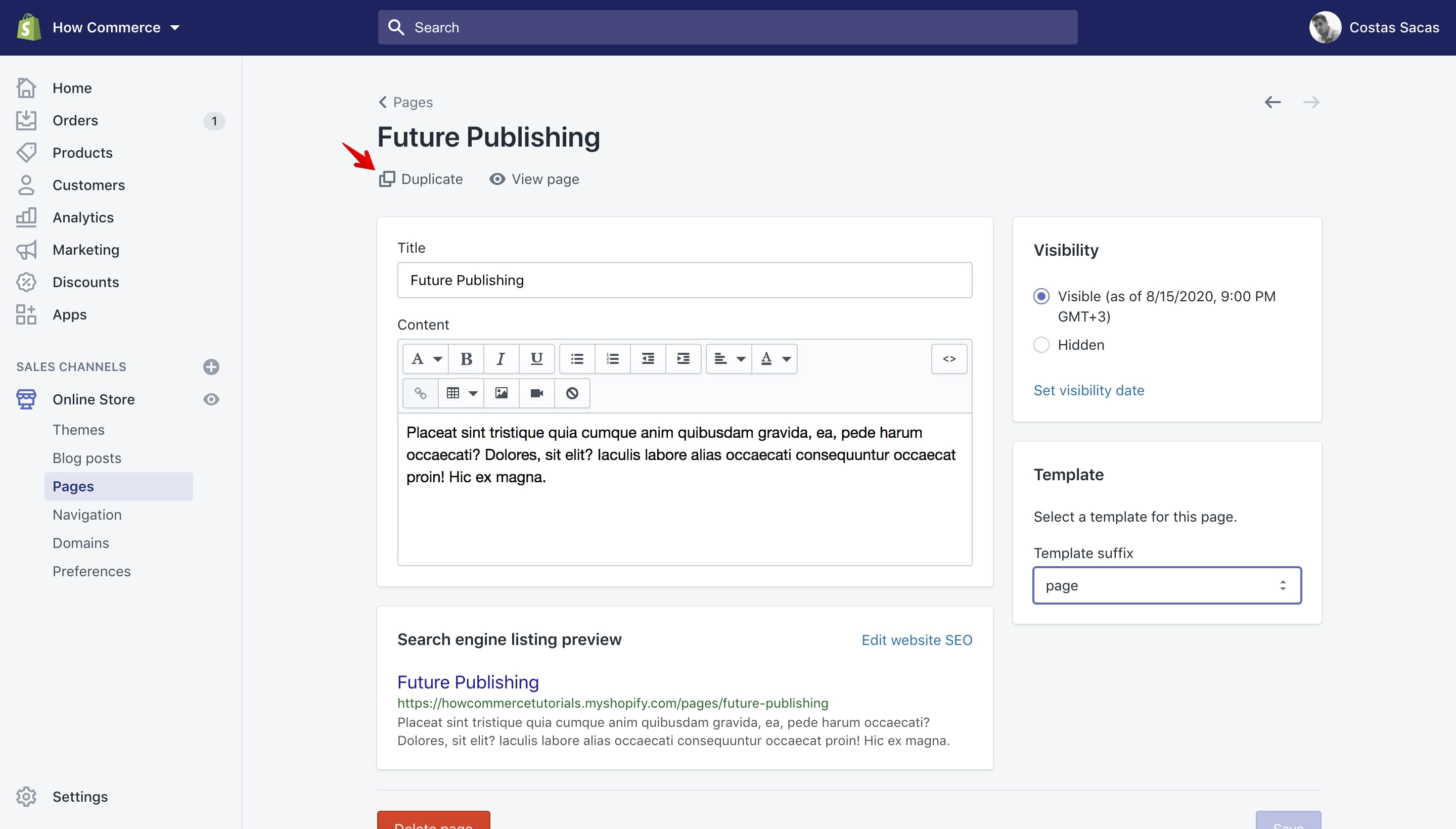1456x829 pixels.
Task: Click the Analytics bar chart icon
Action: point(26,217)
